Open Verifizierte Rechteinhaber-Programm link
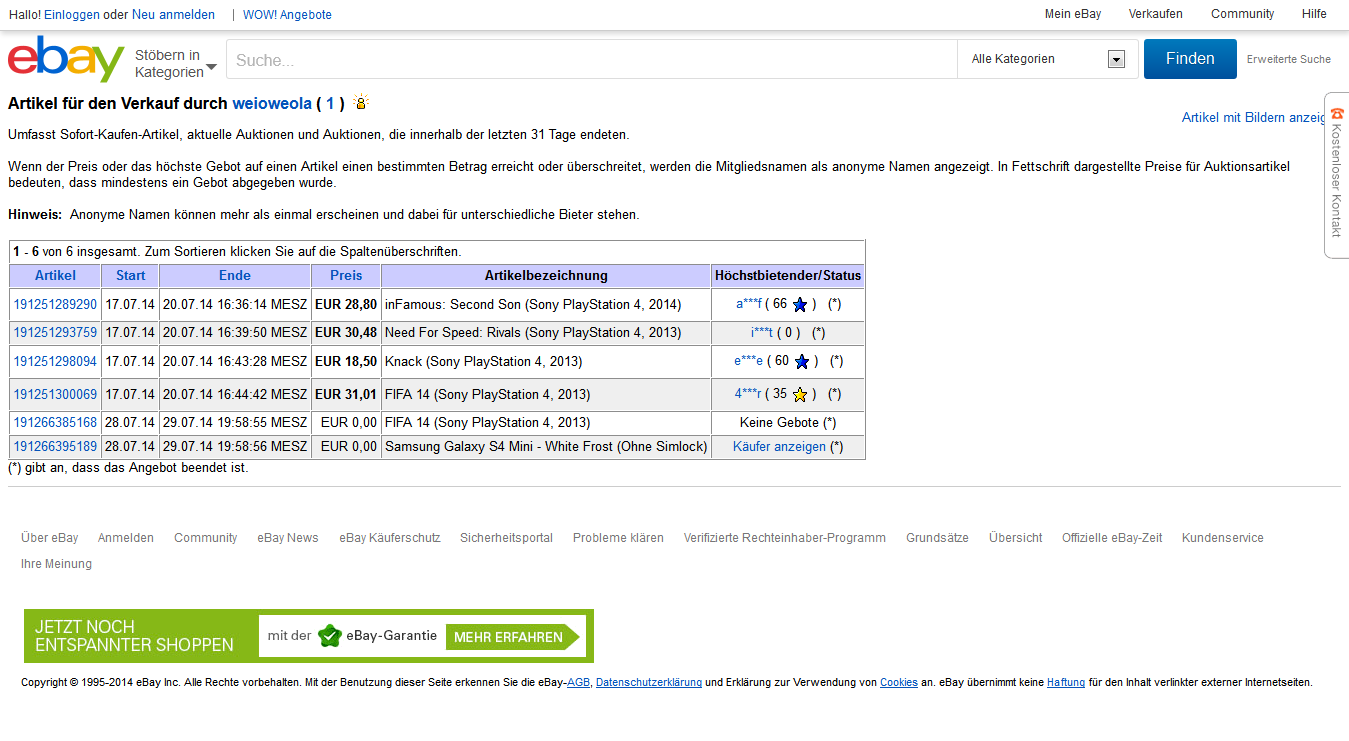 click(x=785, y=538)
